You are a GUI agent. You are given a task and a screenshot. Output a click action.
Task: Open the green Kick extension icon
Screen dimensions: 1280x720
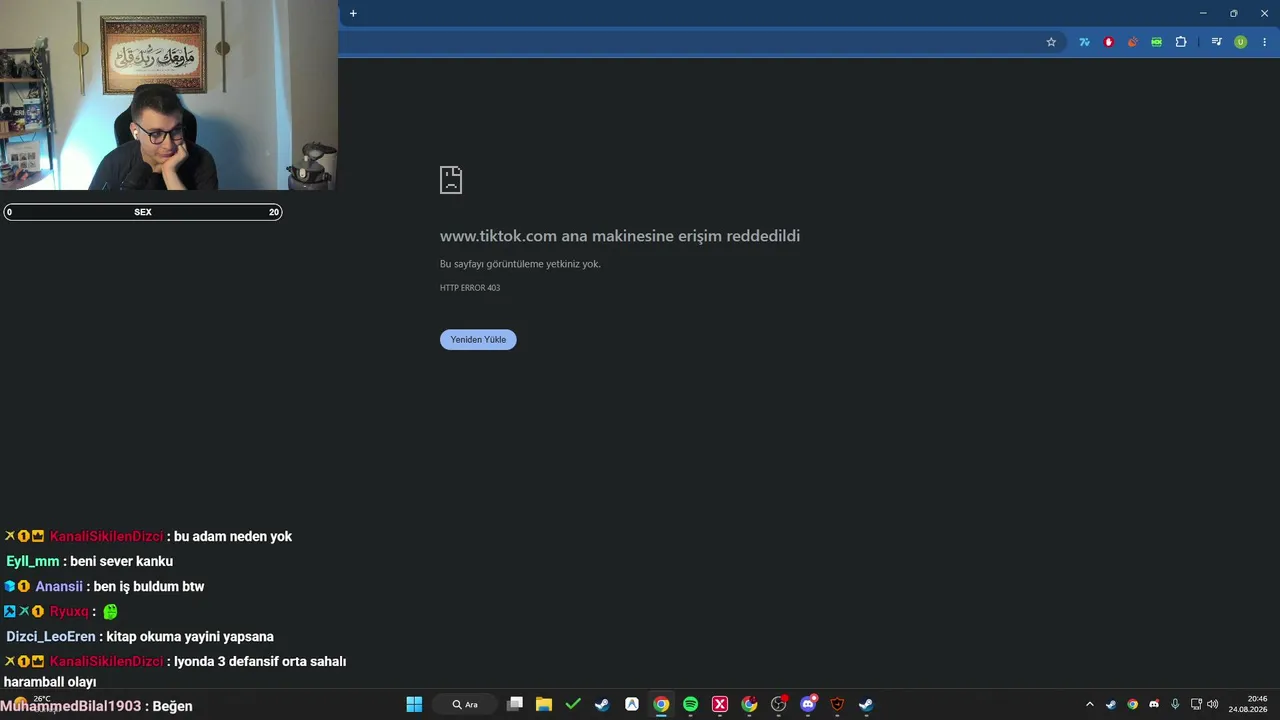point(1156,42)
